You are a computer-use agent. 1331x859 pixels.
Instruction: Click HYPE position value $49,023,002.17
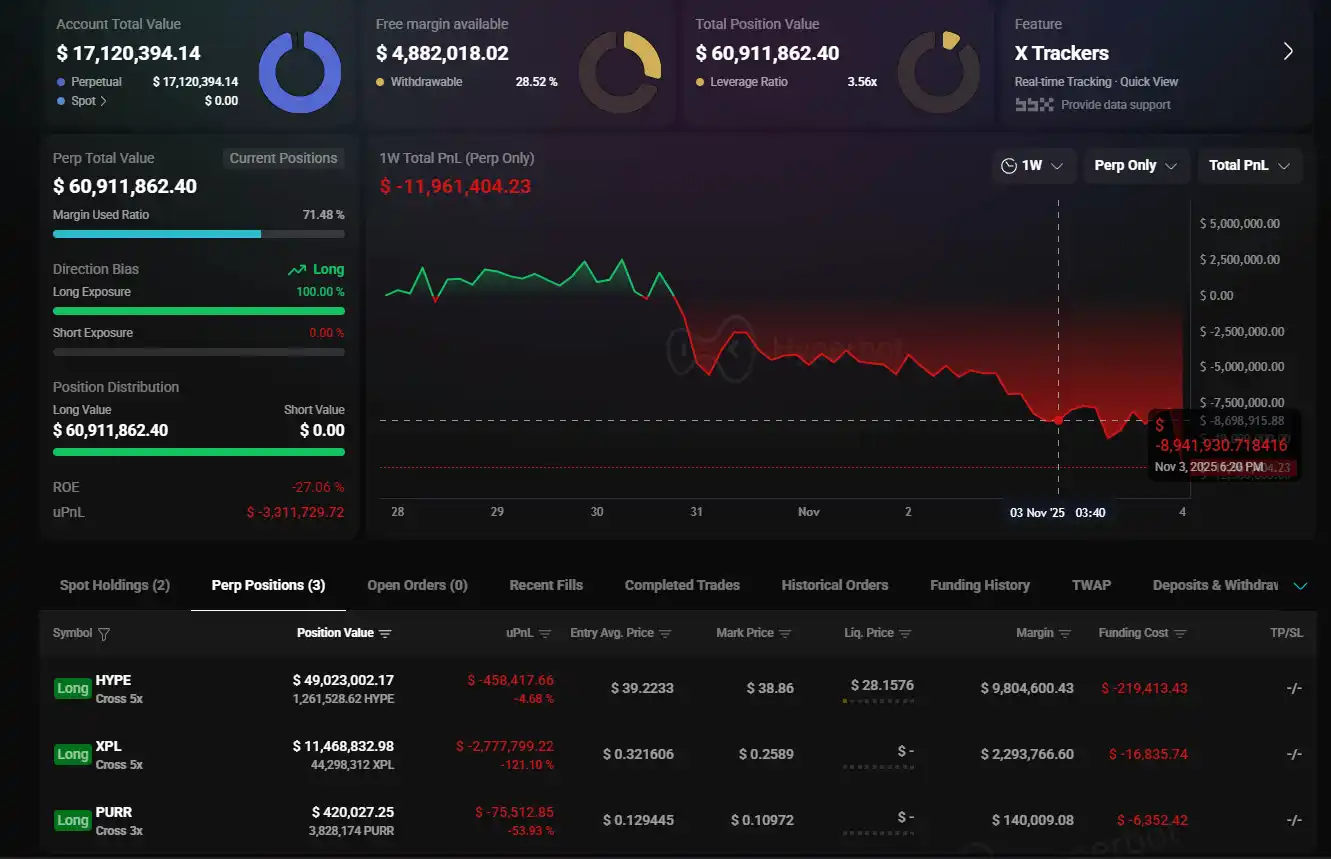point(343,680)
